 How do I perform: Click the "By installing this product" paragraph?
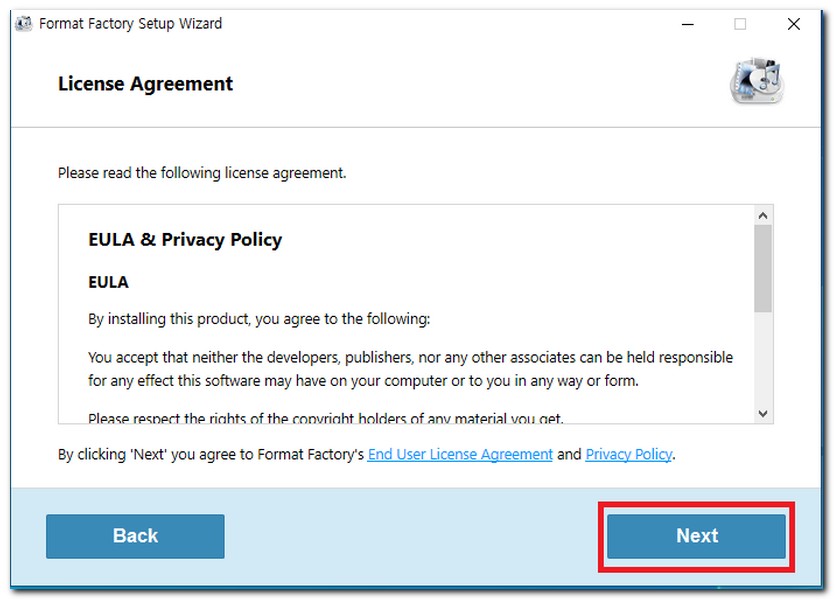pyautogui.click(x=259, y=319)
